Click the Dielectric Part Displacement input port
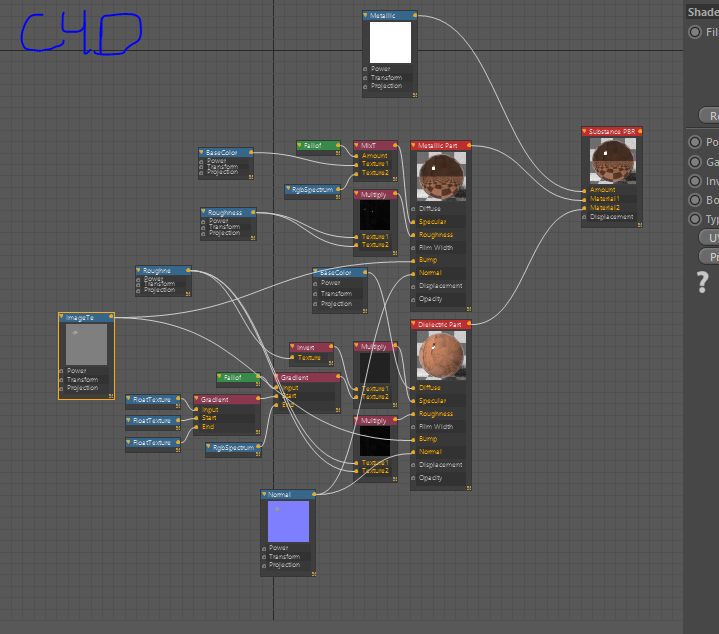The height and width of the screenshot is (634, 719). click(413, 465)
